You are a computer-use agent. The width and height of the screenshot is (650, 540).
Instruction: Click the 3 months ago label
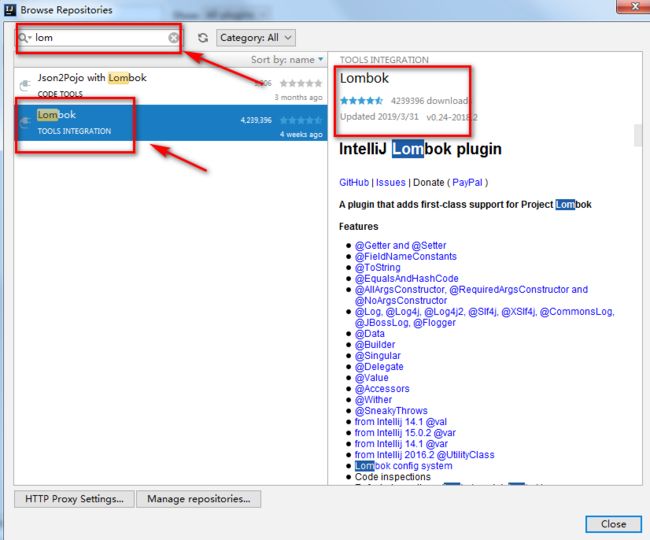click(x=298, y=97)
